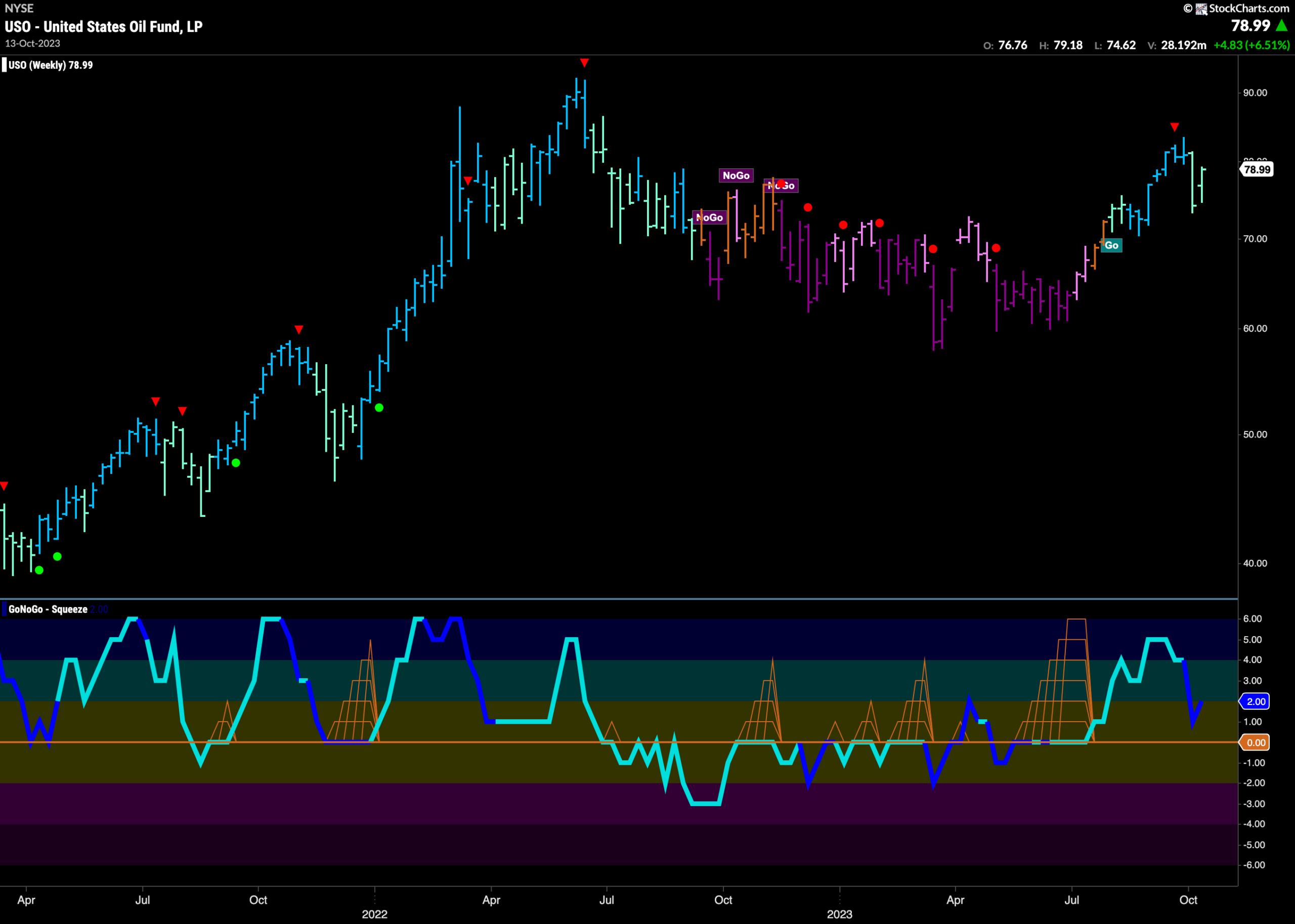Click the topmost NoGo label near October 2022
Viewport: 1295px width, 924px height.
coord(736,175)
